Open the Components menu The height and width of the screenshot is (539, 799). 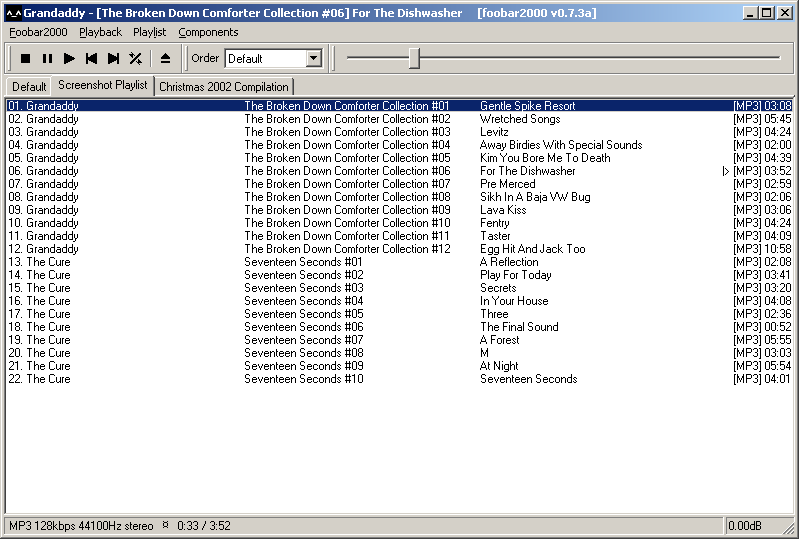(208, 32)
